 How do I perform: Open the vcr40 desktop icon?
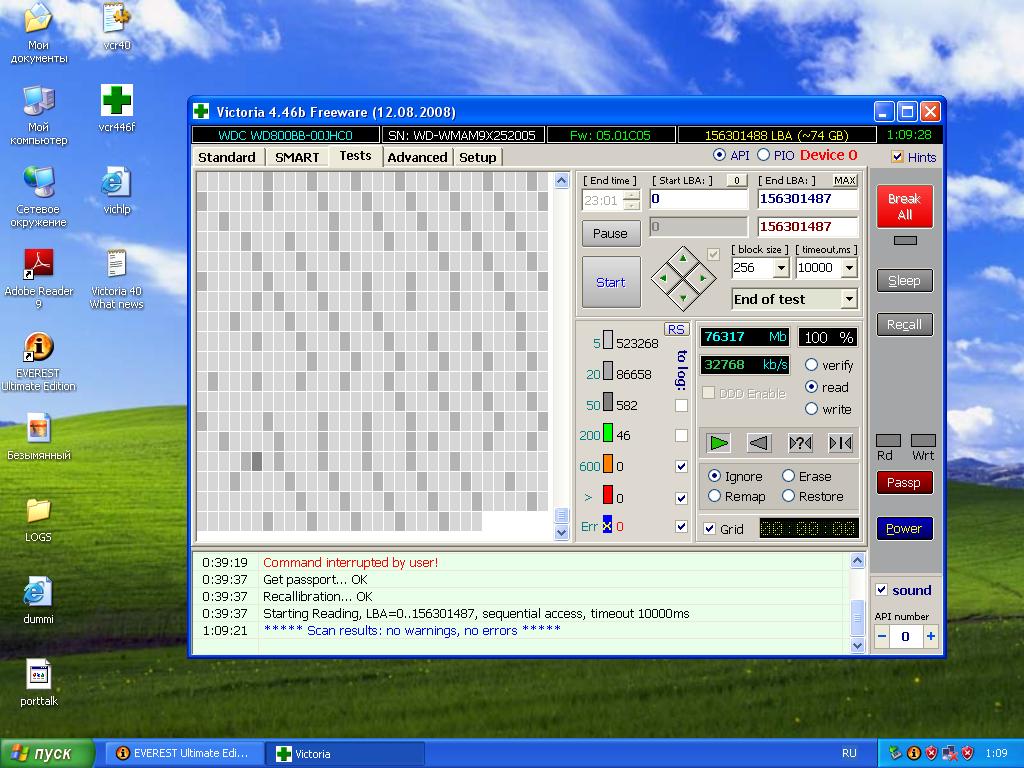click(x=117, y=25)
